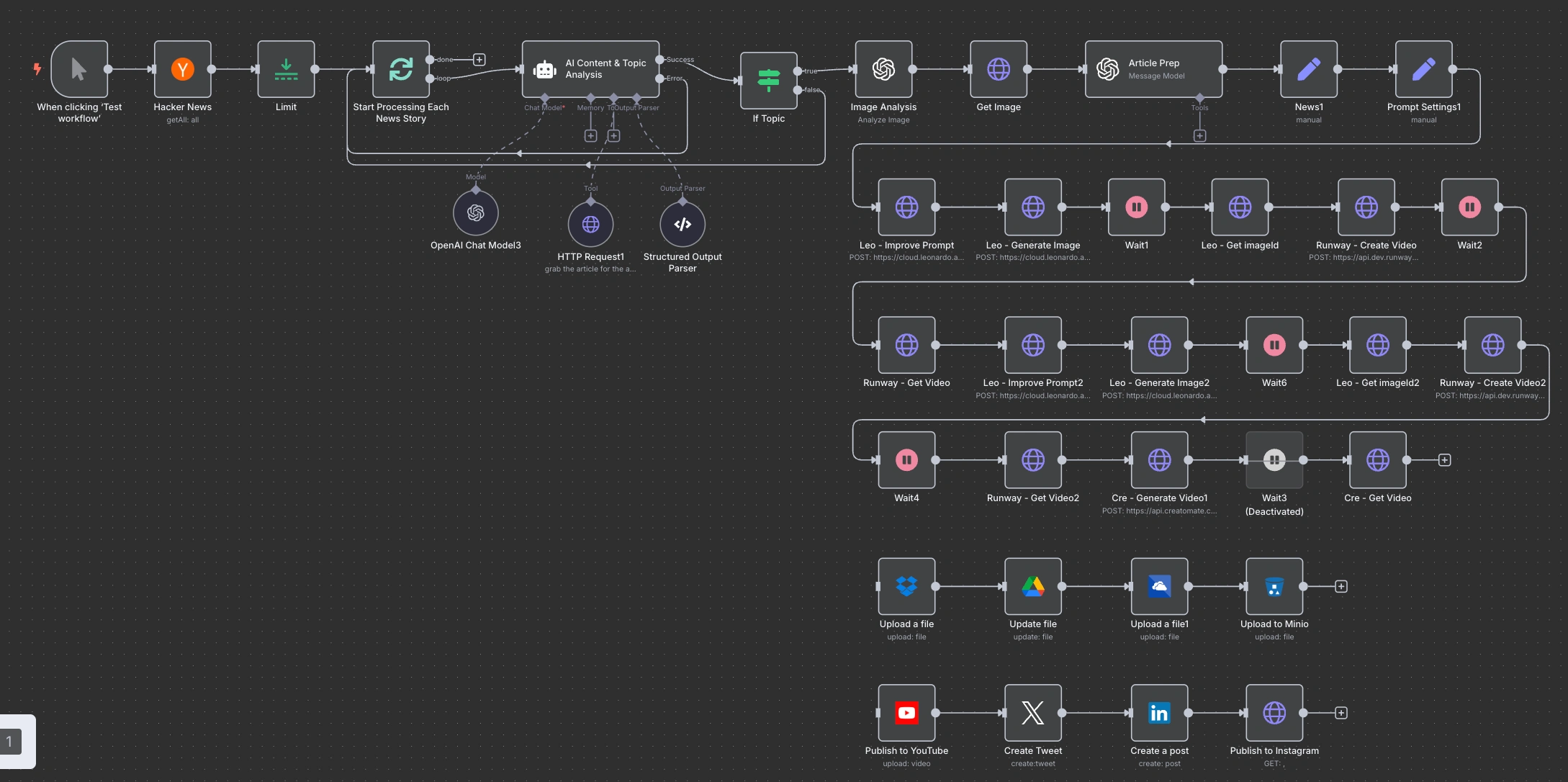This screenshot has width=1568, height=782.
Task: Open the Wait1 pause node
Action: click(1137, 207)
